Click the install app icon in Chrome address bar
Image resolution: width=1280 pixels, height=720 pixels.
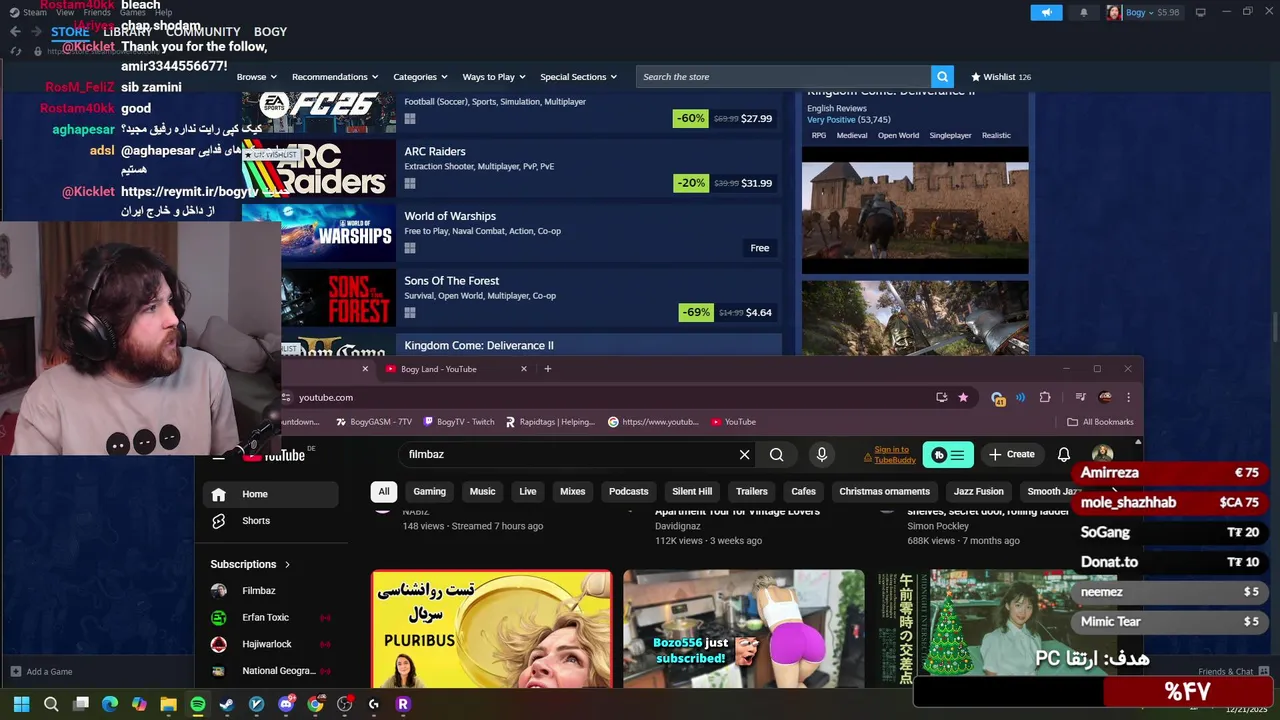point(941,397)
